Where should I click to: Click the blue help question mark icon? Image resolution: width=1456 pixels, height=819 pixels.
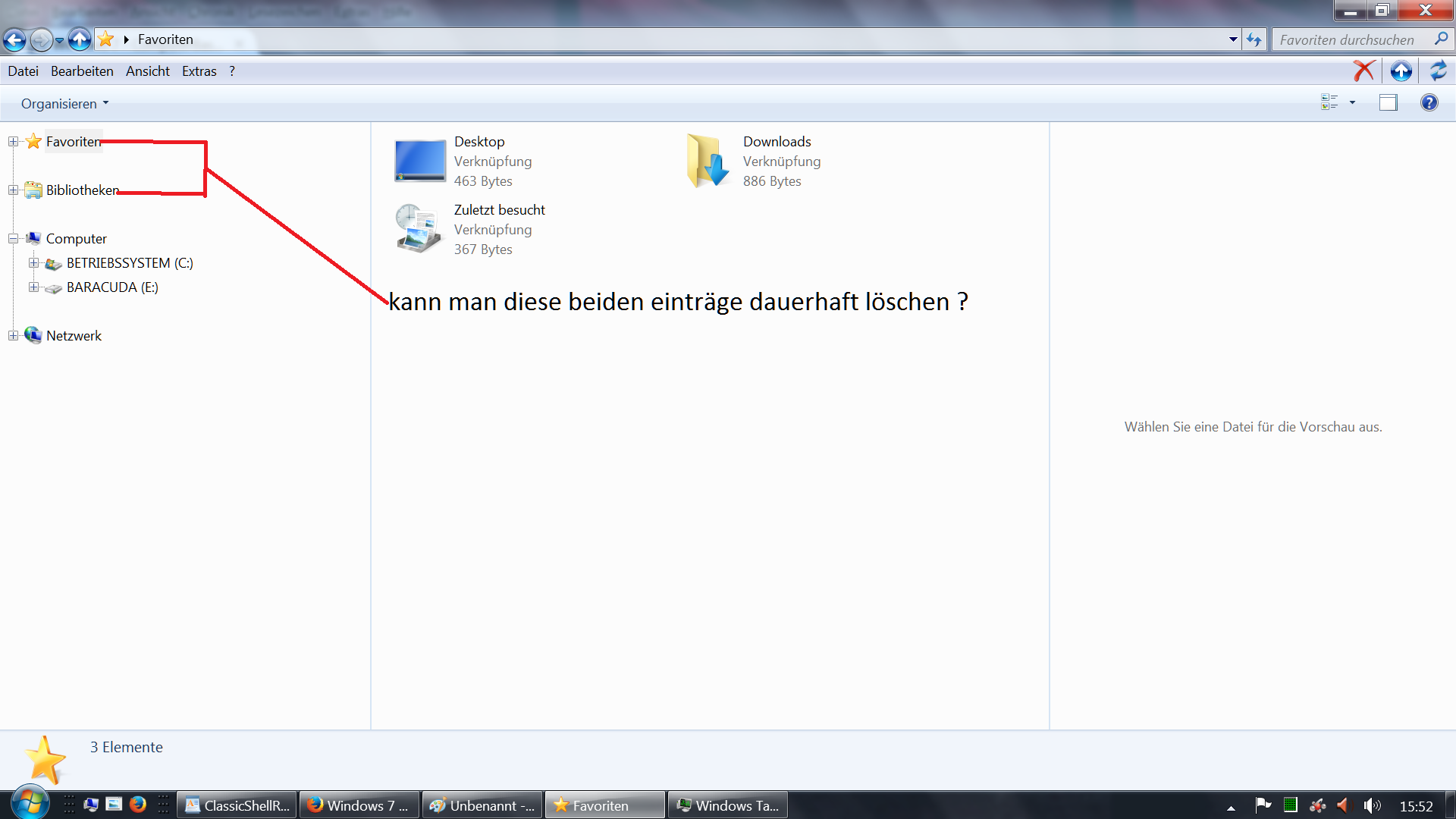1429,103
